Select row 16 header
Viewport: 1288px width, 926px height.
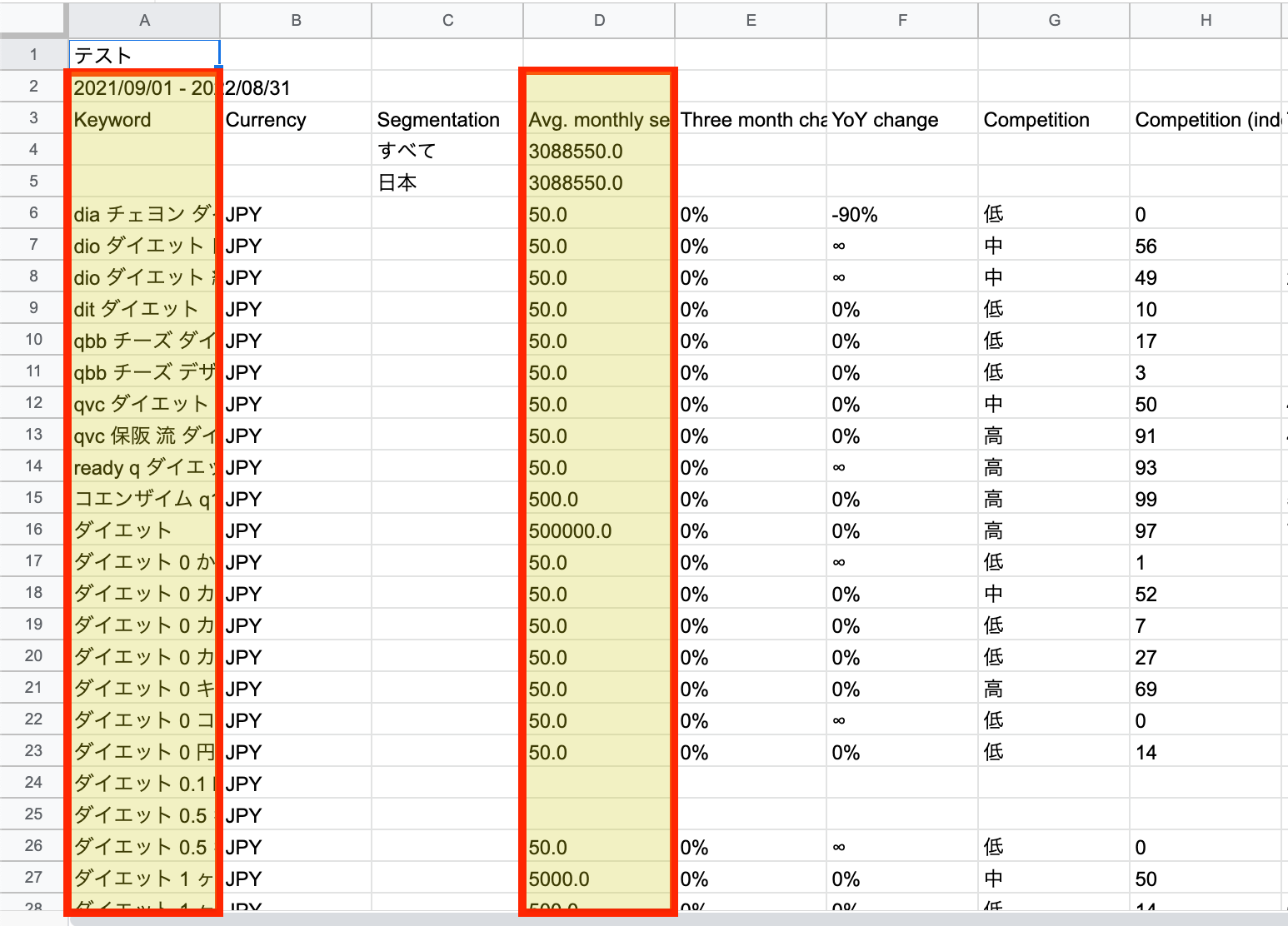33,530
